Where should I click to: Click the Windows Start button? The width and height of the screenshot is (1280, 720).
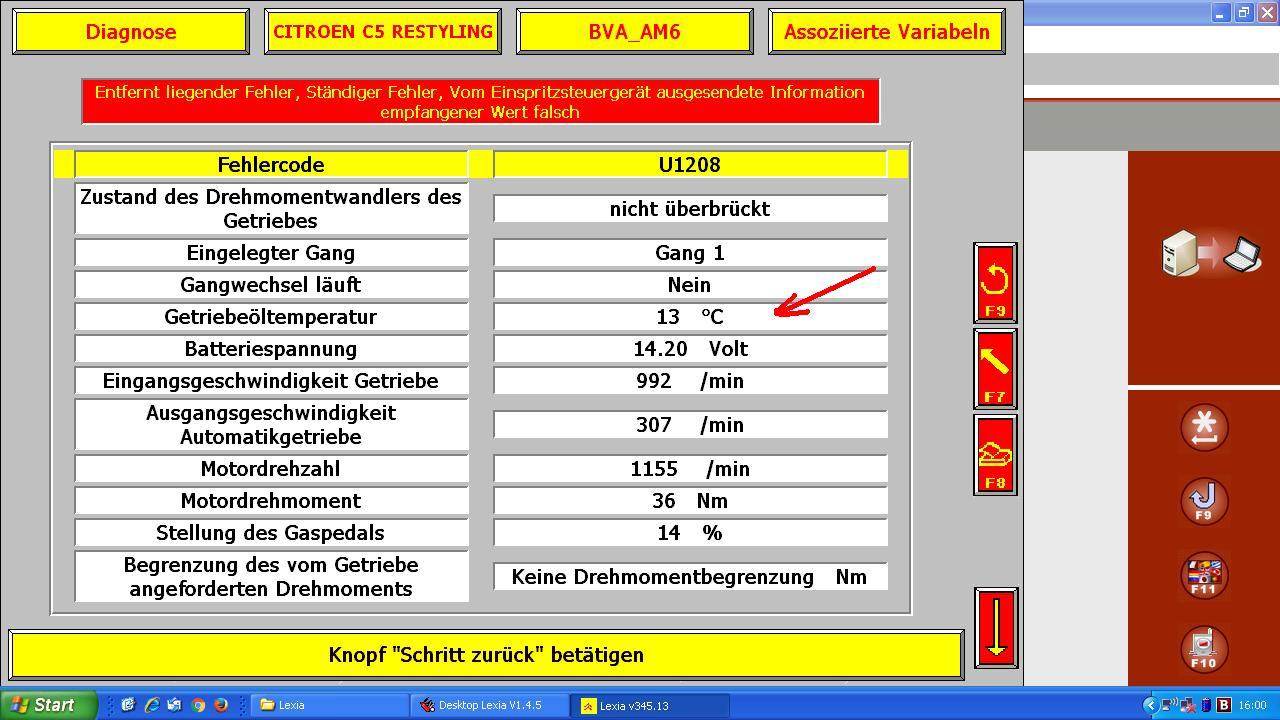[x=48, y=705]
